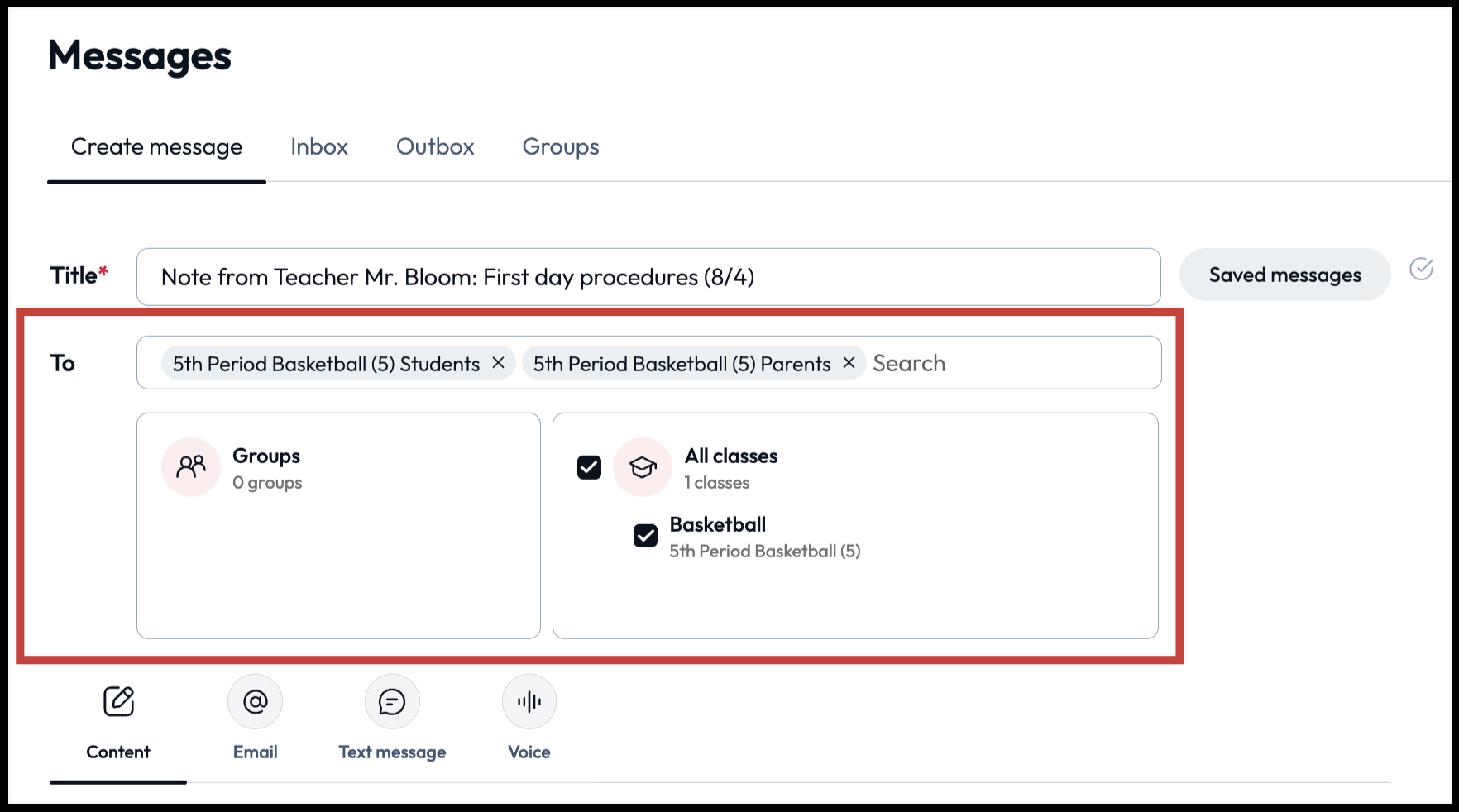Go to the Groups tab
The width and height of the screenshot is (1459, 812).
click(561, 147)
